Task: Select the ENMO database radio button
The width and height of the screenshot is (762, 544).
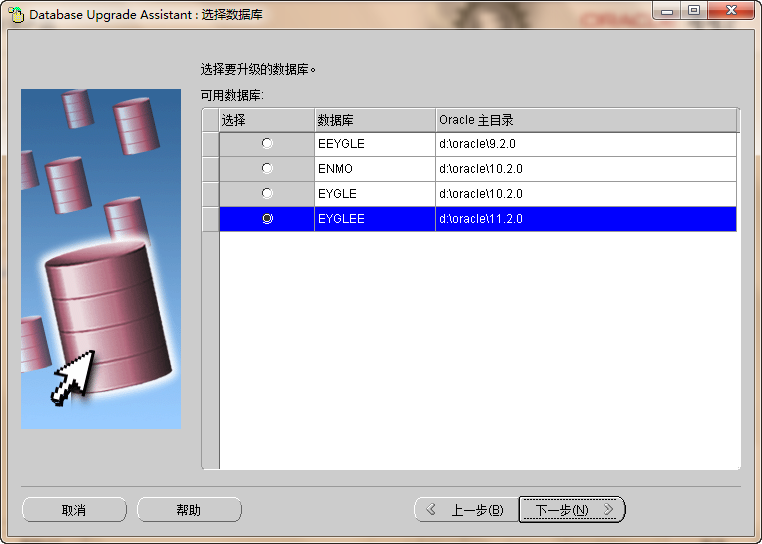Action: (x=267, y=168)
